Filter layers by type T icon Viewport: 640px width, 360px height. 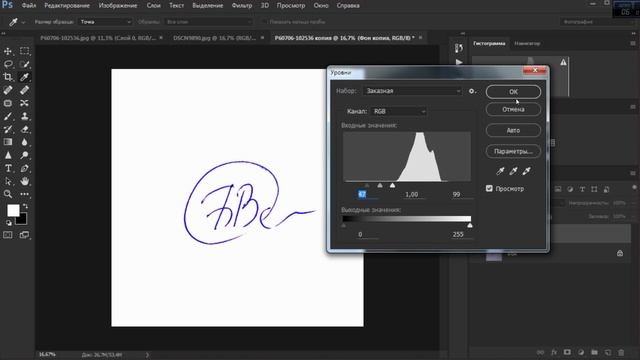pyautogui.click(x=582, y=189)
